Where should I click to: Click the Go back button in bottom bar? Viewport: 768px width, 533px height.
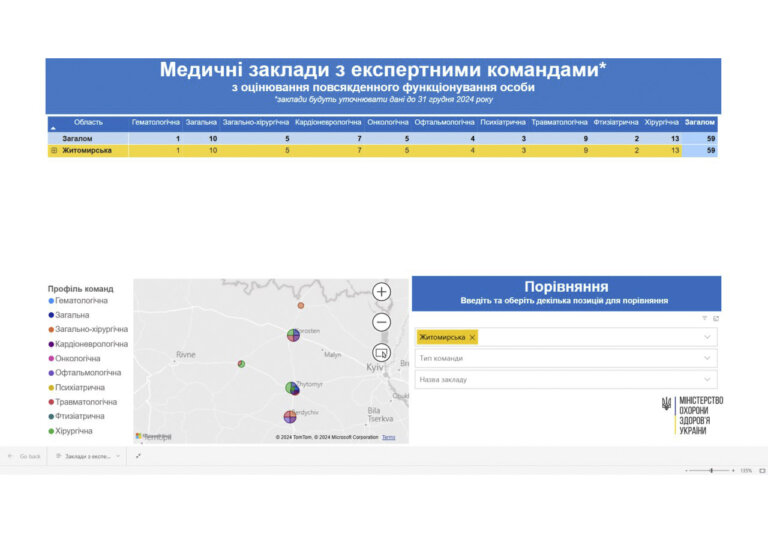point(25,456)
